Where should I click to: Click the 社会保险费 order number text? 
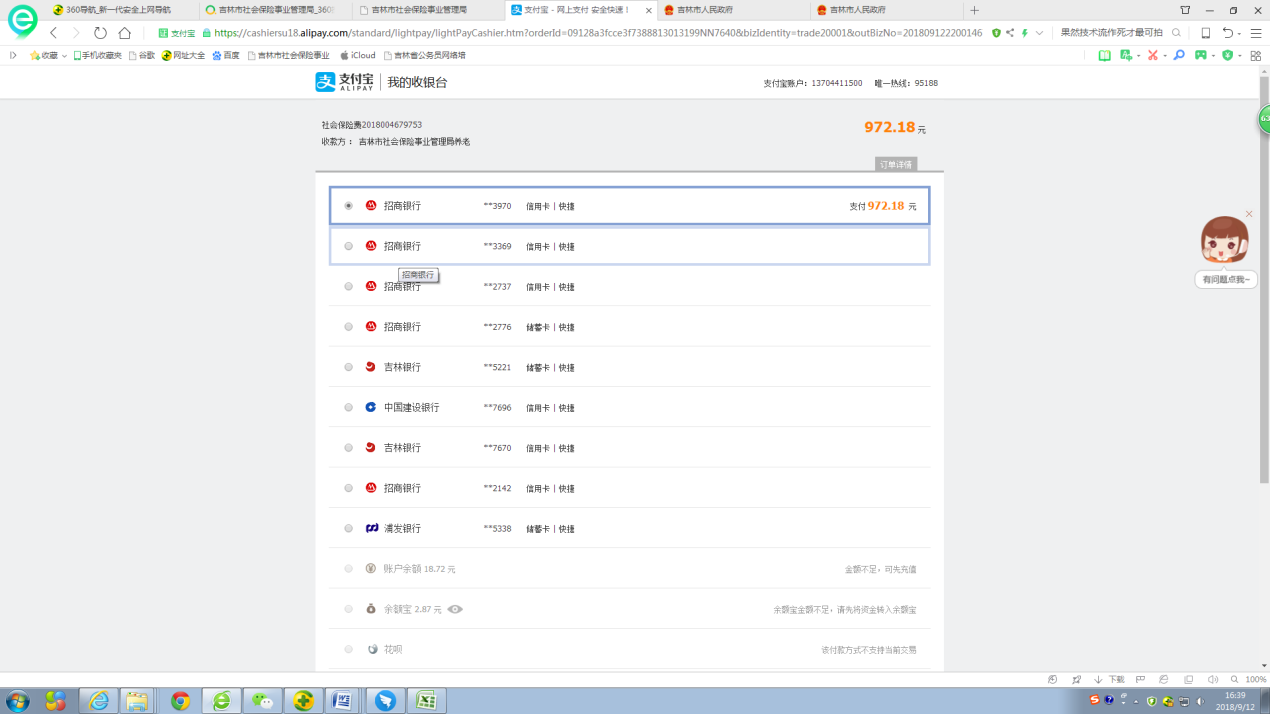click(371, 125)
